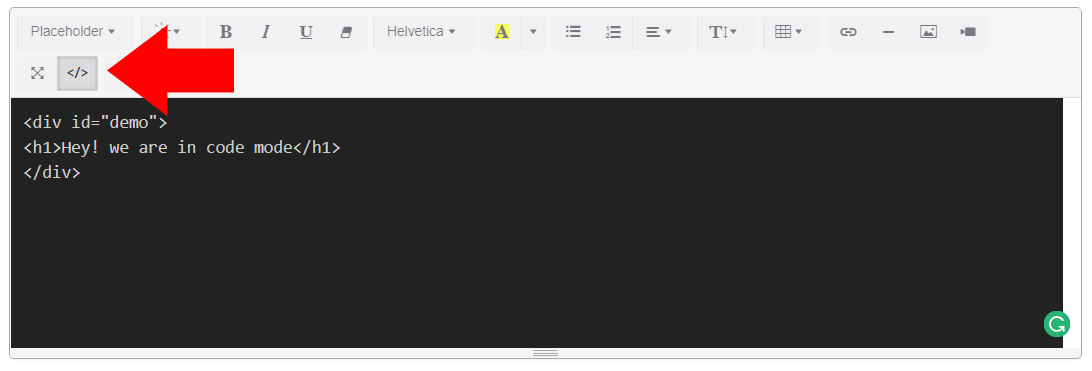Open the line height dropdown

coord(722,32)
